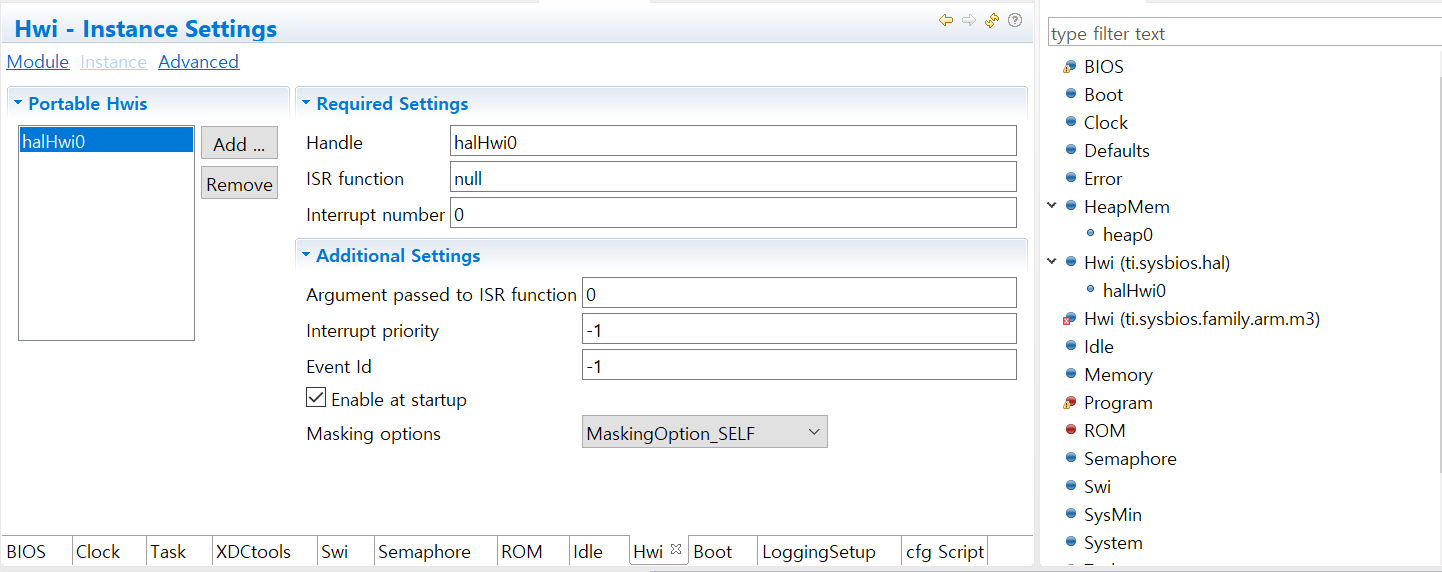Open the Masking options dropdown

point(704,433)
